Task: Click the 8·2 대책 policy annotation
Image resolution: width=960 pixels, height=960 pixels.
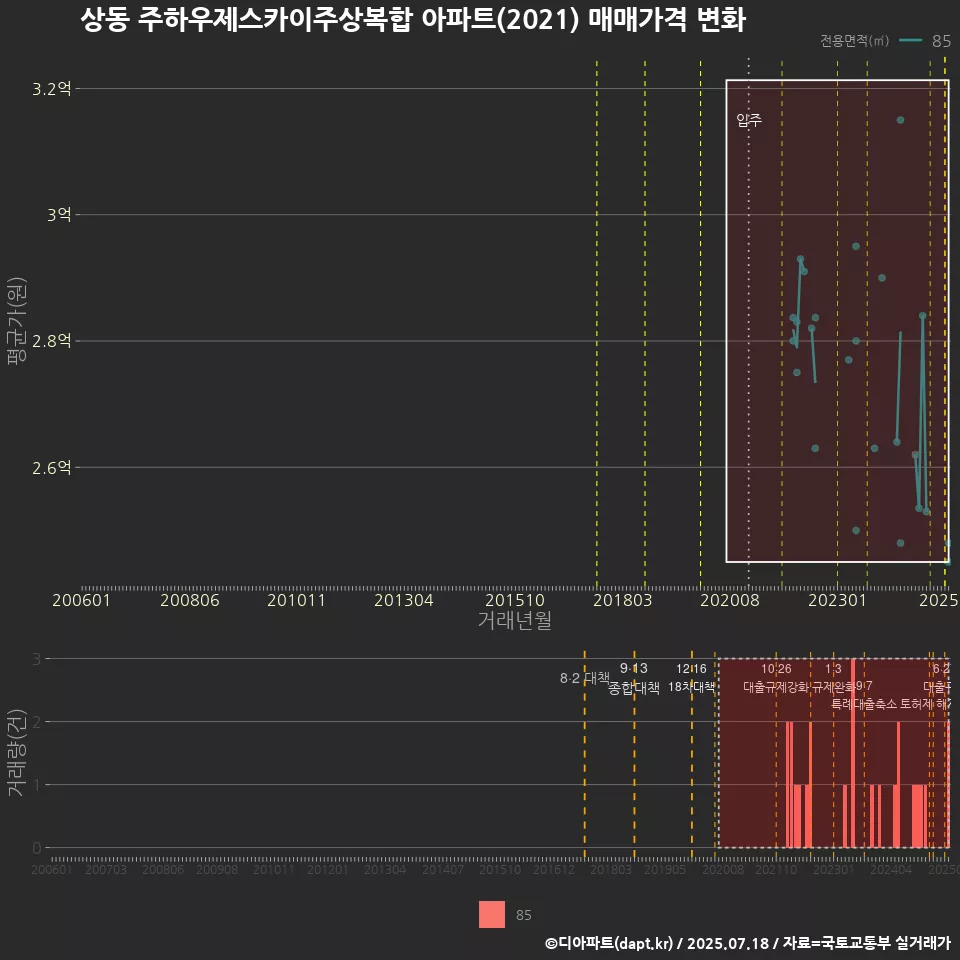Action: point(585,678)
